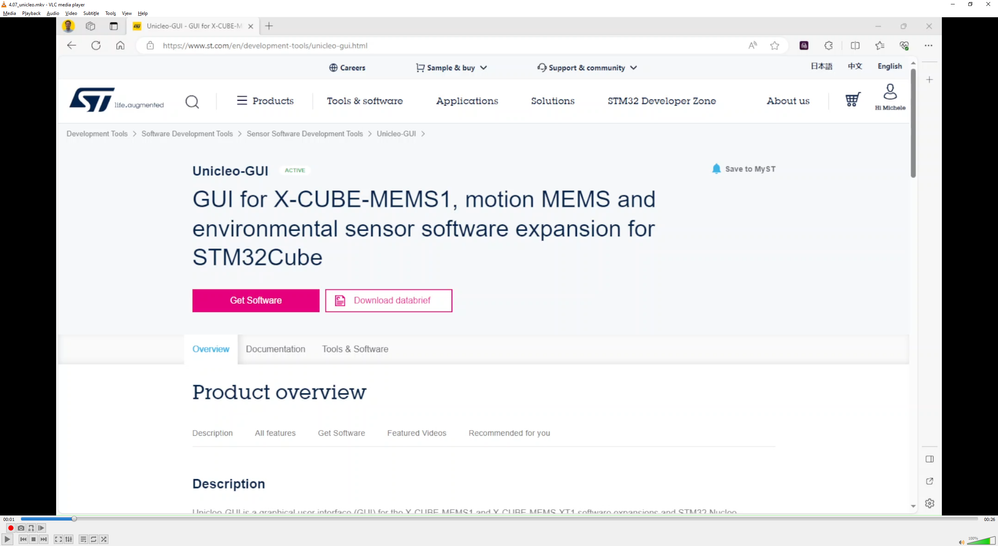
Task: Click the purple extension icon in the toolbar
Action: [804, 45]
